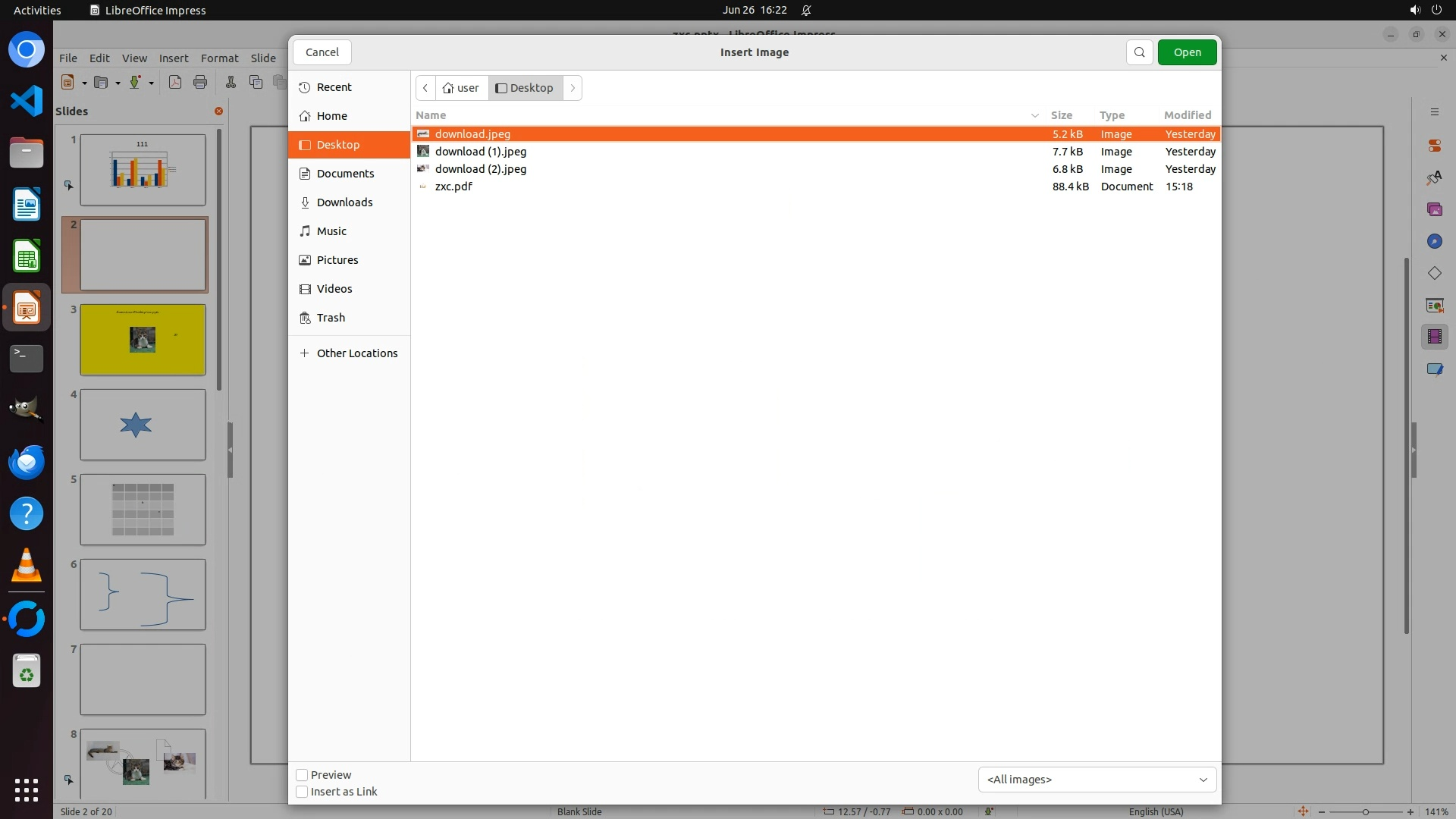Select Downloads in the places sidebar

pos(344,202)
